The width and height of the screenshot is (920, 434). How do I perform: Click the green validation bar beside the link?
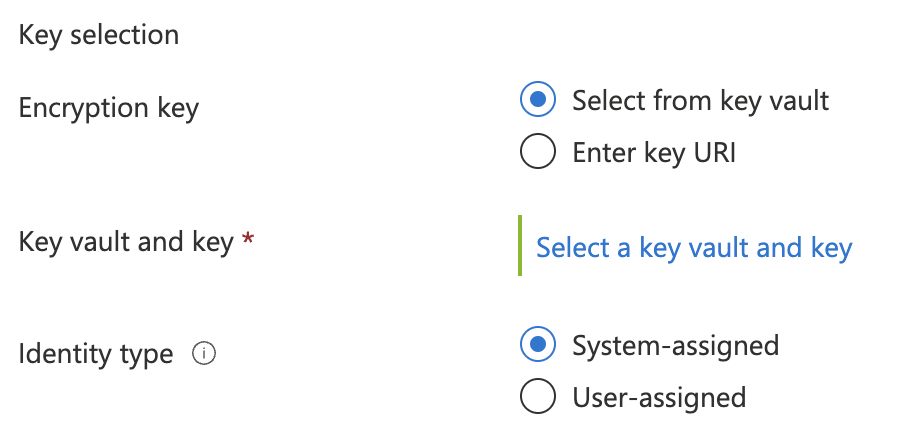520,245
